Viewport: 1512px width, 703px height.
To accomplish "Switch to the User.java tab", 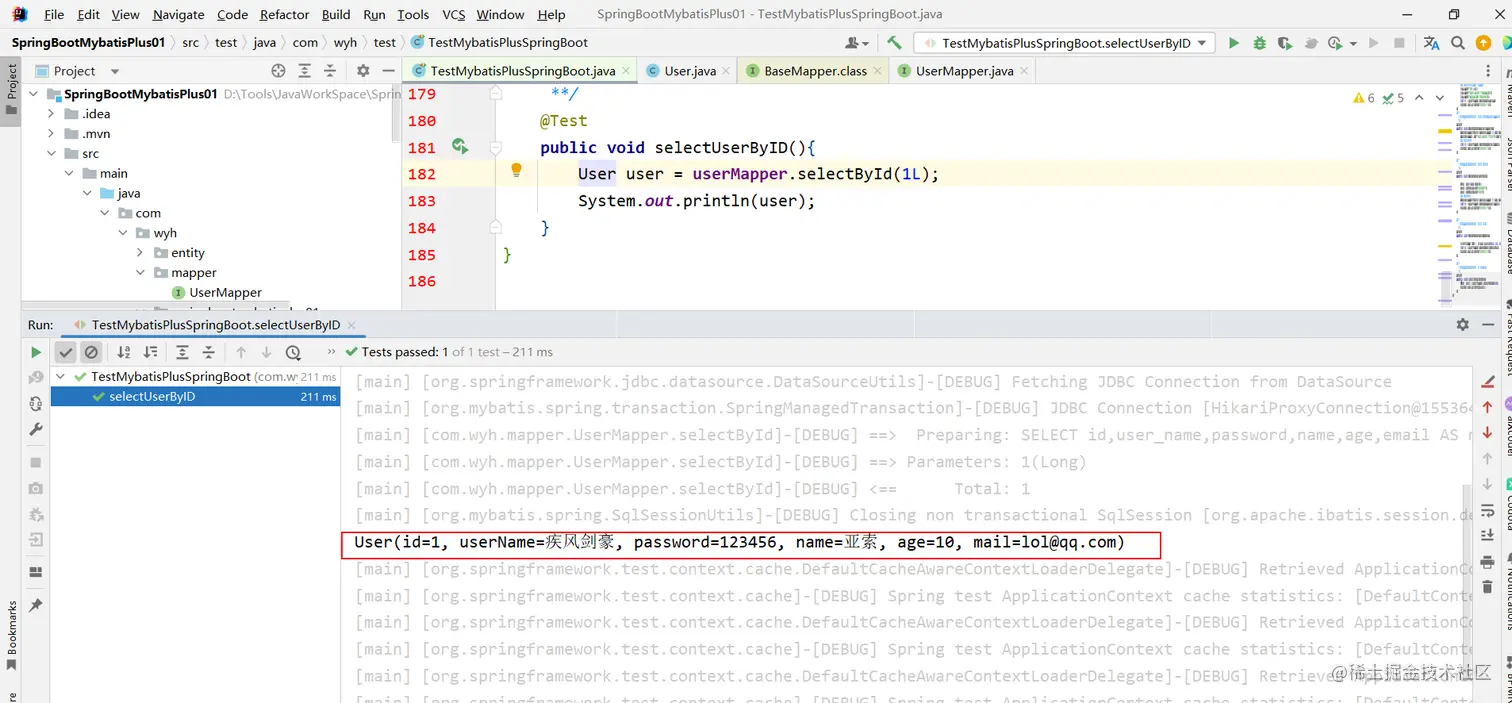I will 690,71.
